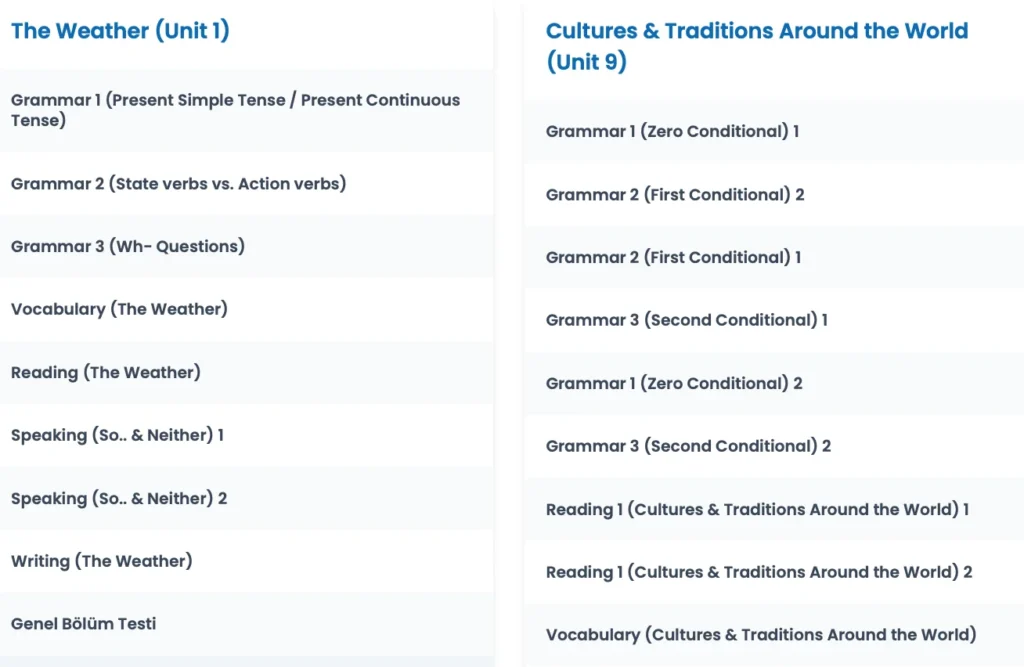Open Cultures & Traditions Around the World unit heading
This screenshot has height=667, width=1024.
757,46
